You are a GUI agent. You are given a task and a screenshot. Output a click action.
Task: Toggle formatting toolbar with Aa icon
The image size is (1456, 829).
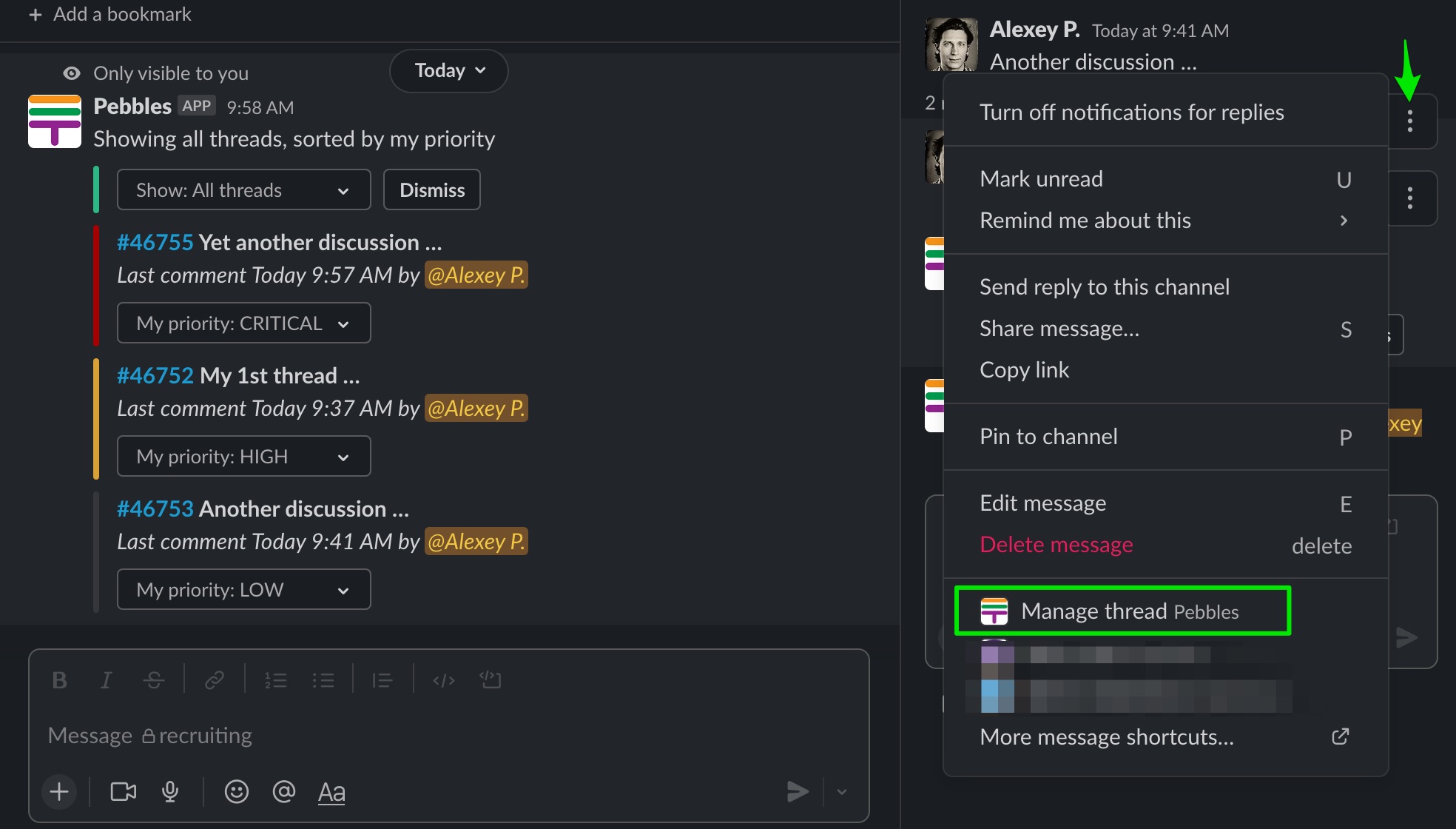click(331, 792)
